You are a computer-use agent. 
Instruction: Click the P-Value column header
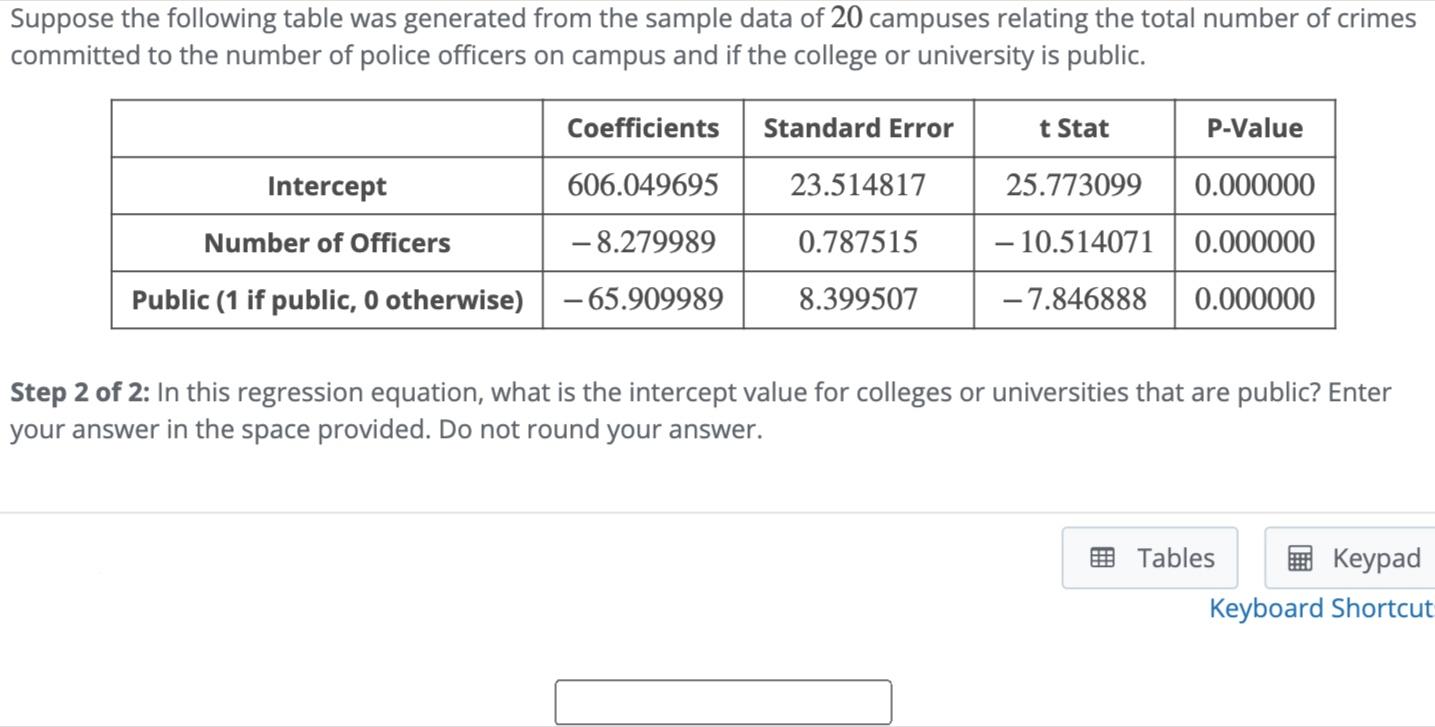1255,128
